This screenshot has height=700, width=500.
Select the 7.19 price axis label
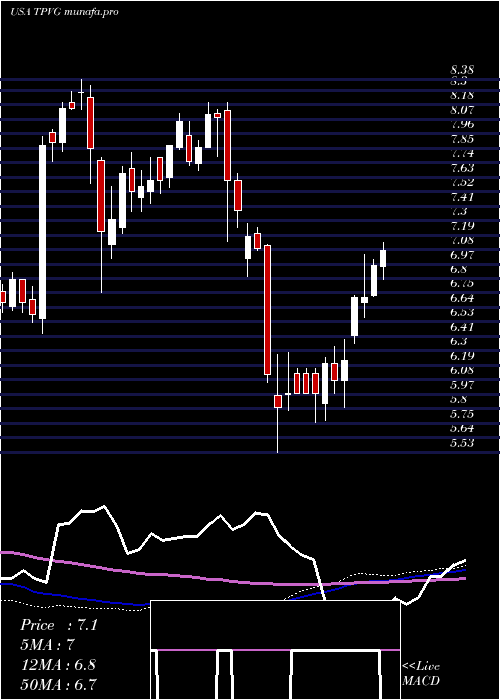tap(462, 226)
